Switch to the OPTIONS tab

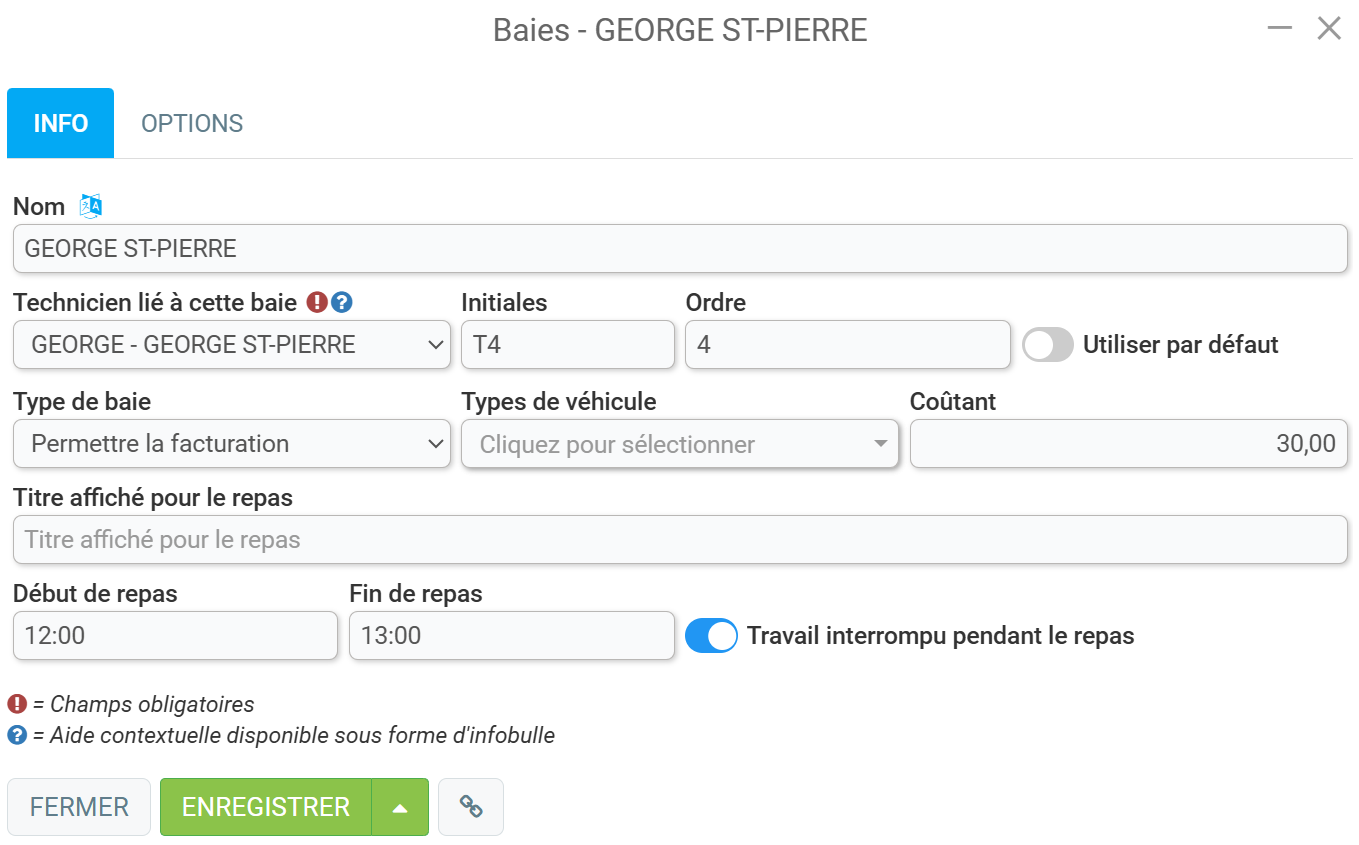coord(192,123)
